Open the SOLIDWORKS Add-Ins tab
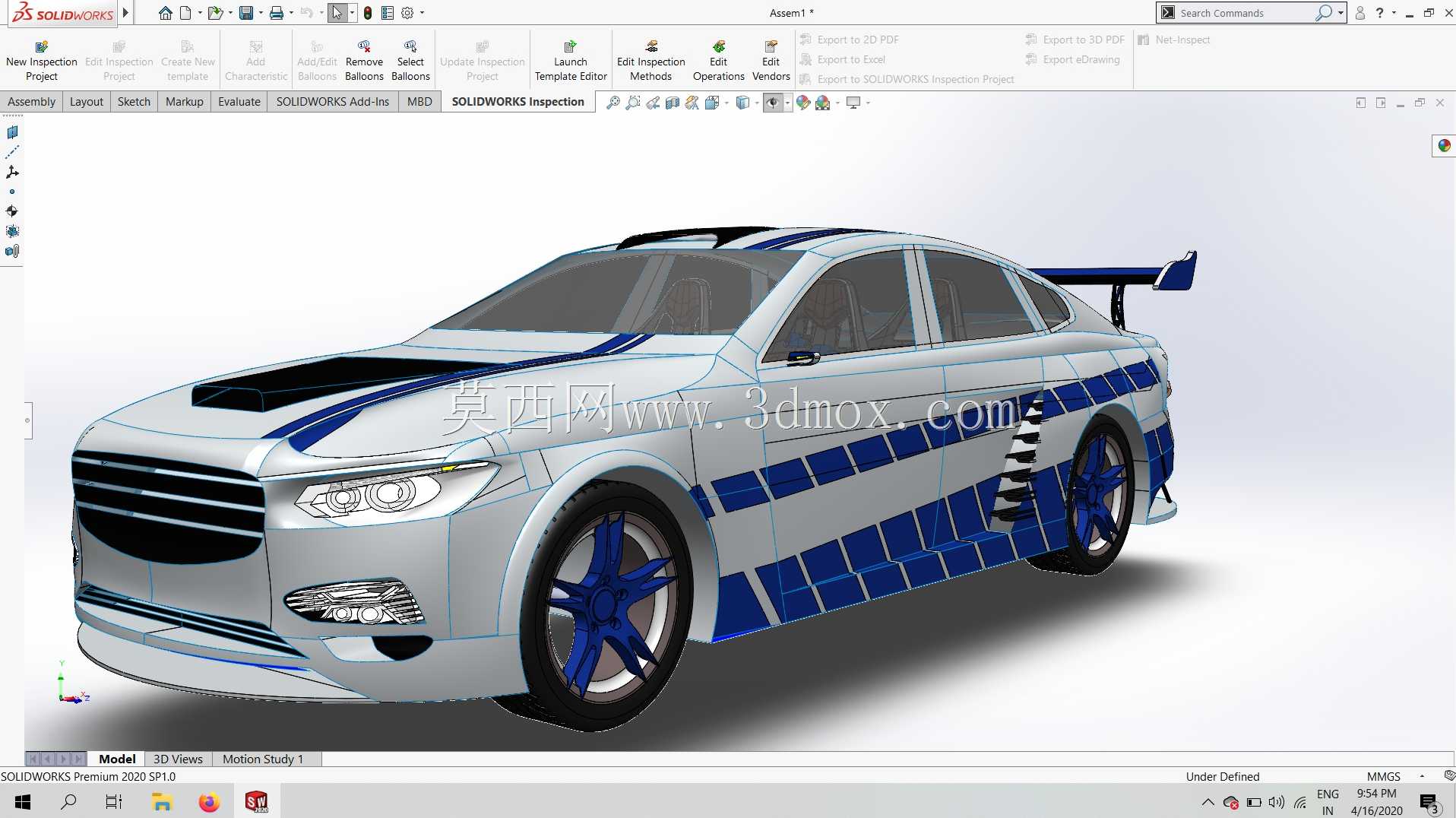The height and width of the screenshot is (818, 1456). (332, 102)
